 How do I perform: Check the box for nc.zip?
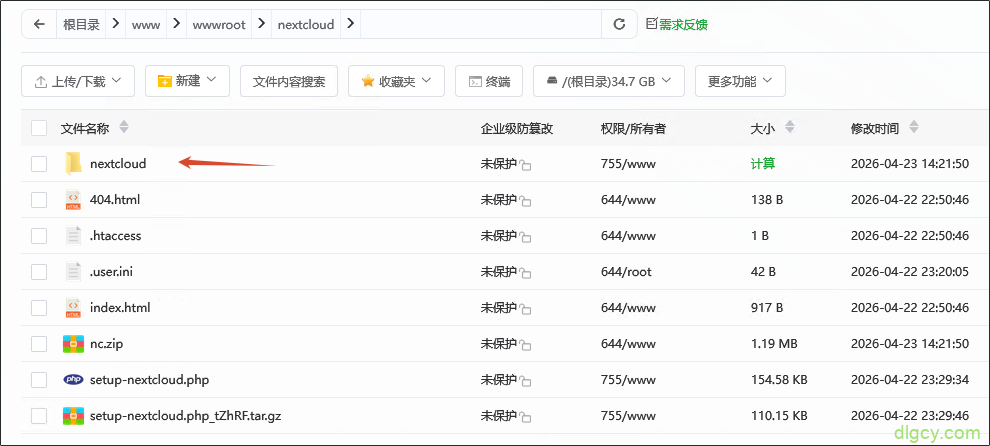pyautogui.click(x=39, y=344)
